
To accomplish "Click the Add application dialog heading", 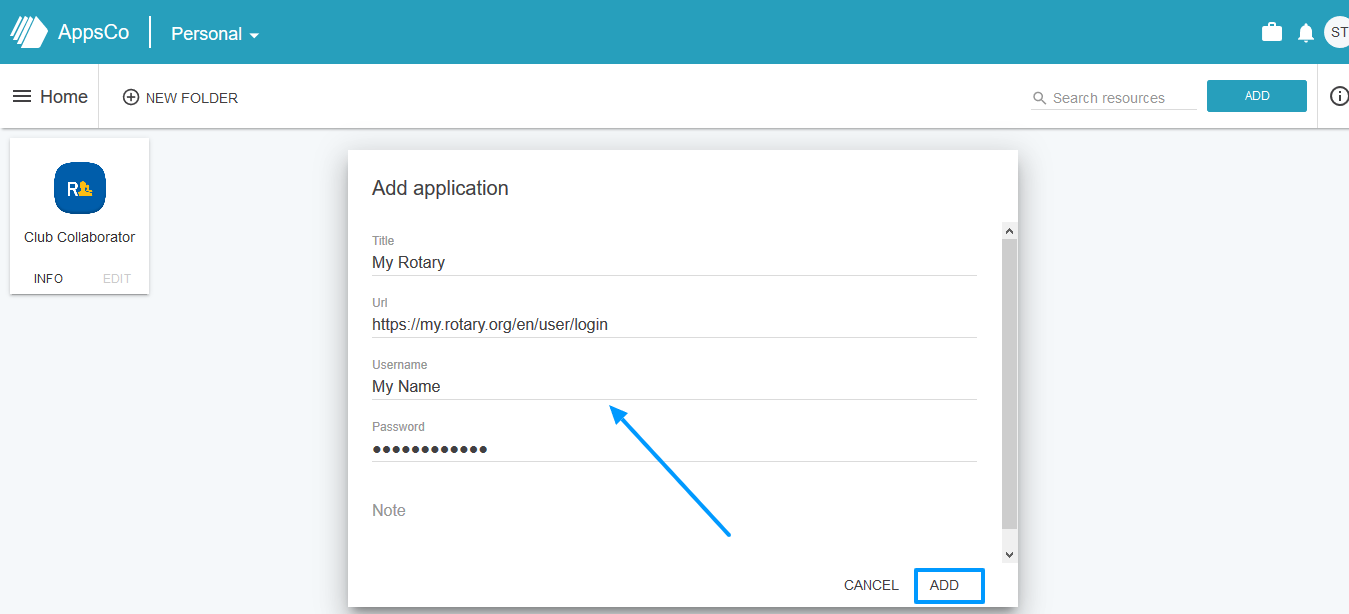I will [x=440, y=188].
